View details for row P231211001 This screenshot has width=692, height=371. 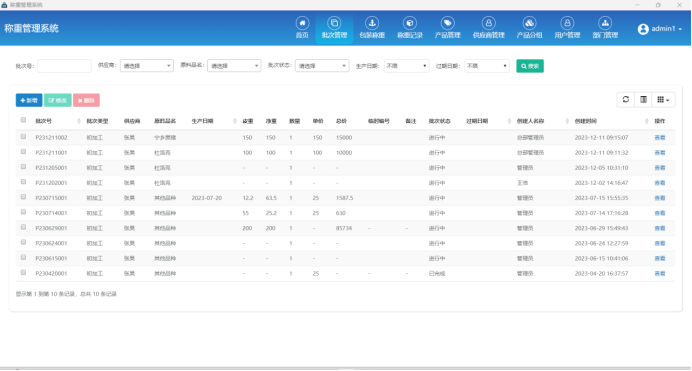(x=659, y=153)
